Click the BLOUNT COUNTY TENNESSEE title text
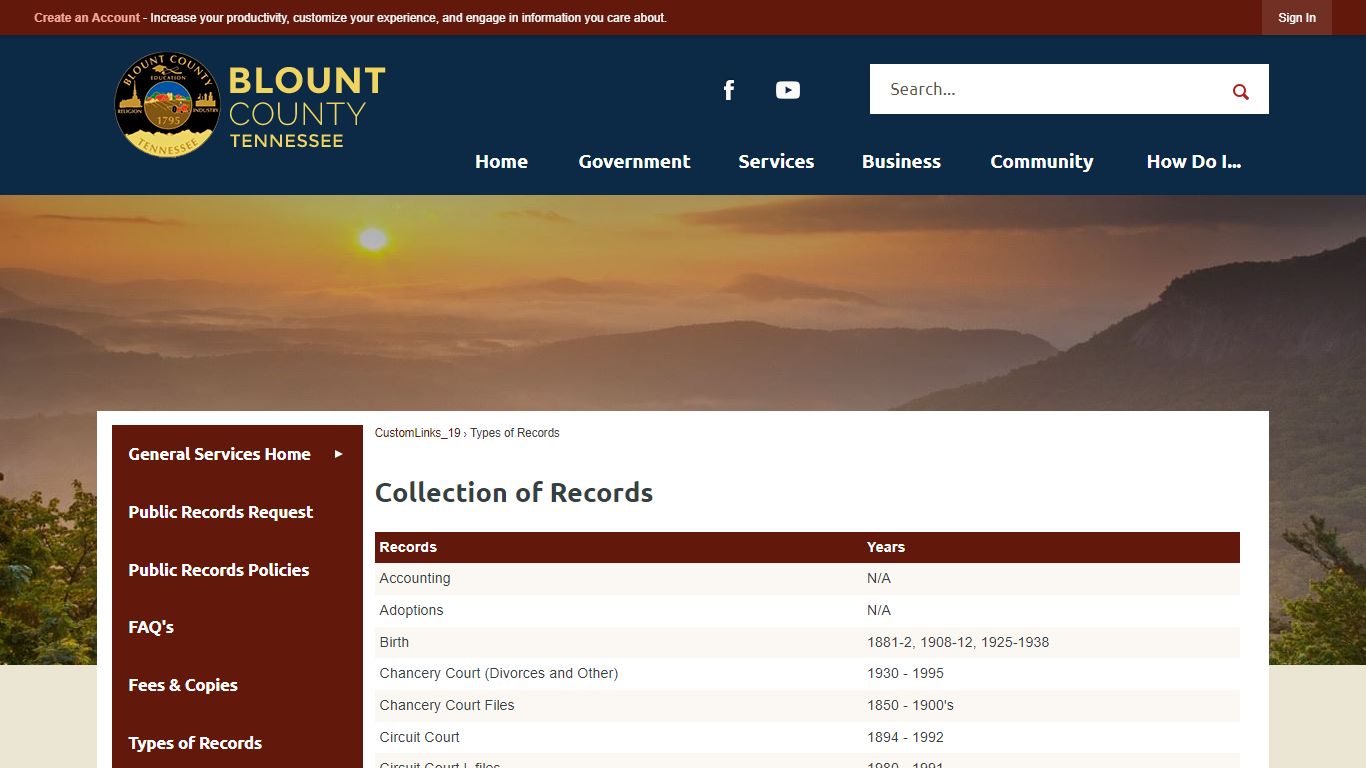 307,107
